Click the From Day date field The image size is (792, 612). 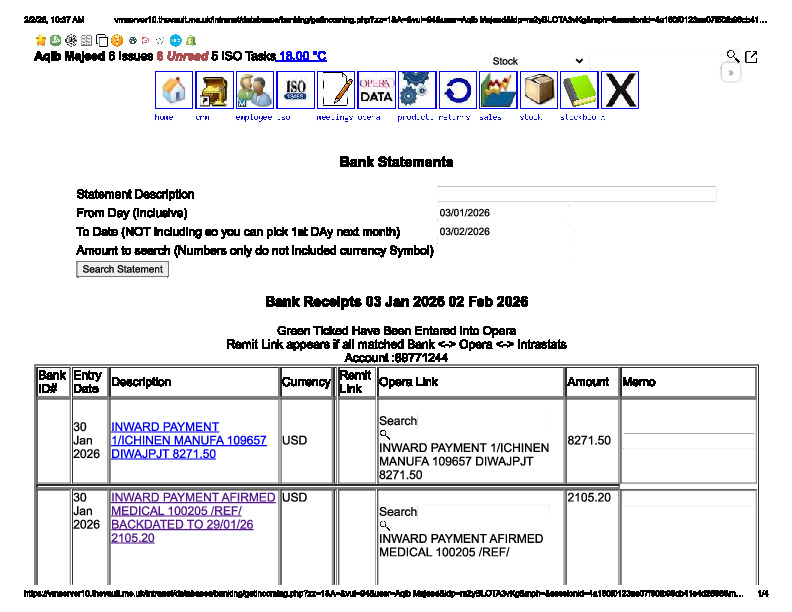pos(576,213)
